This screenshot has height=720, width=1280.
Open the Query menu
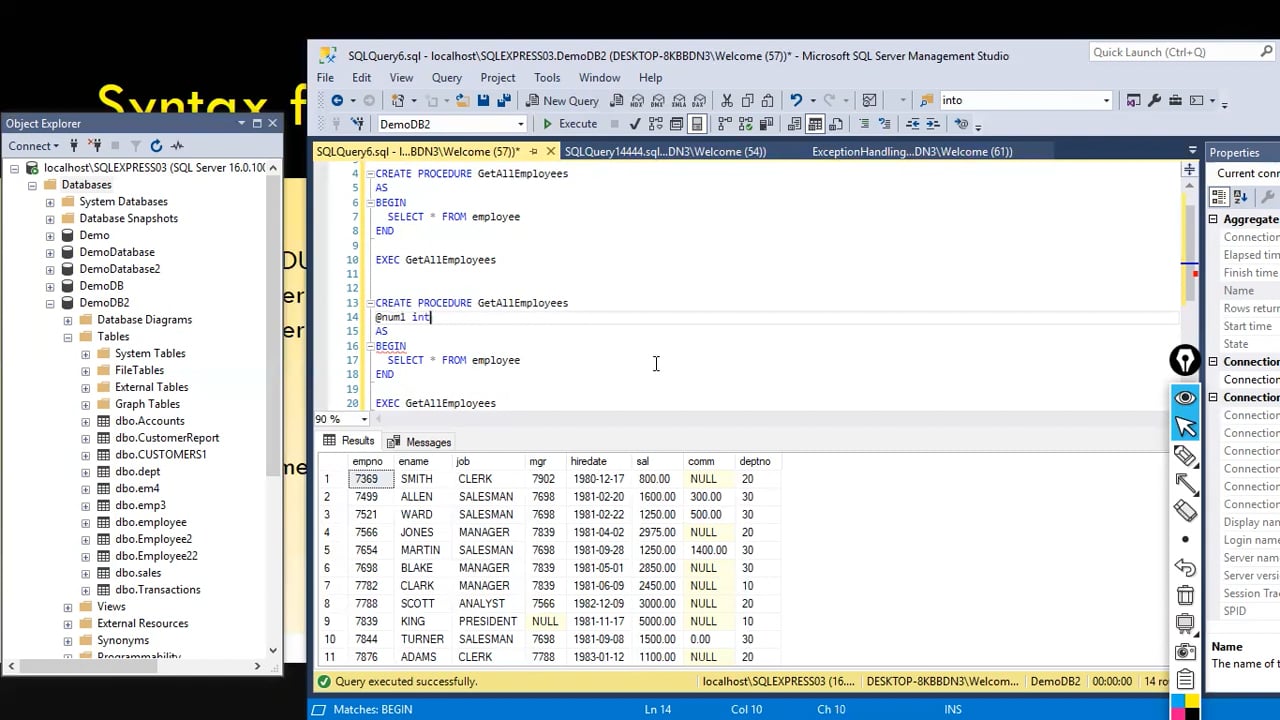tap(446, 77)
